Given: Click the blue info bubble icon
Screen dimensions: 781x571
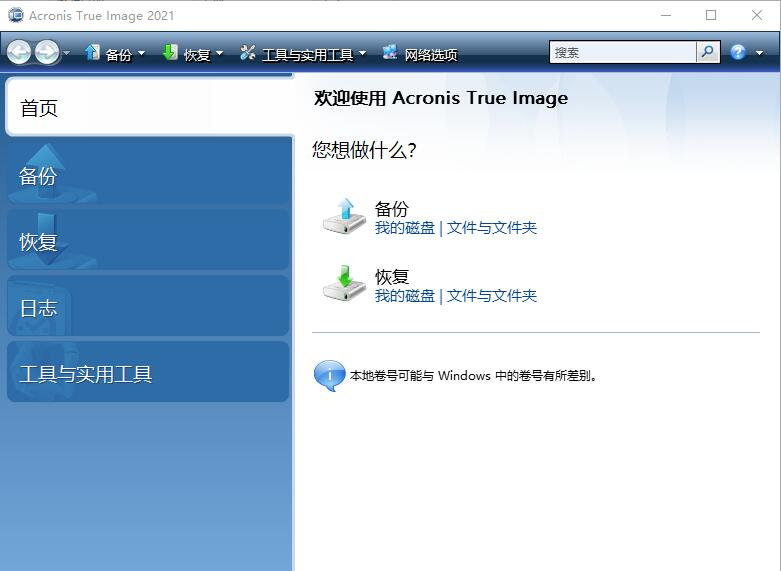Looking at the screenshot, I should [329, 375].
